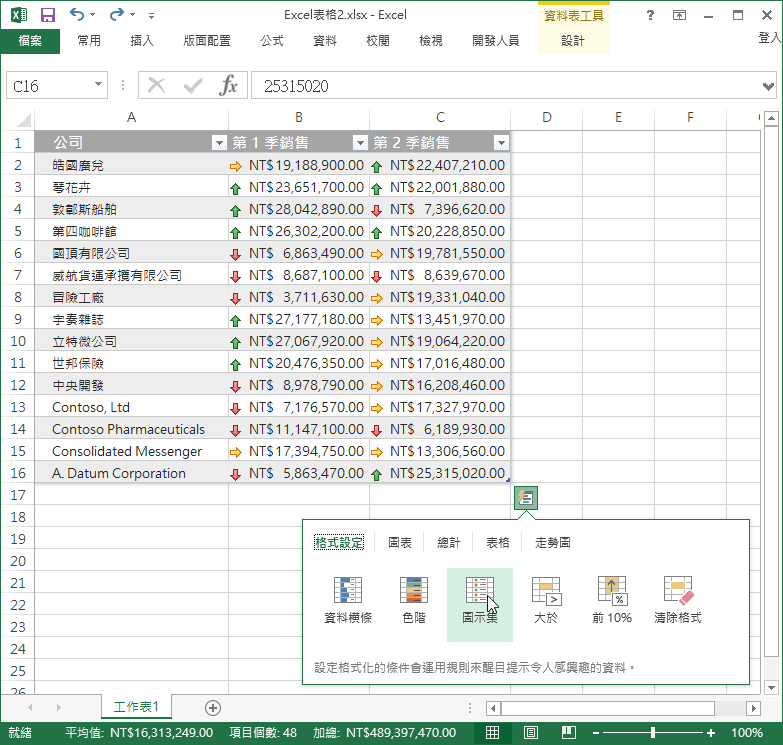Image resolution: width=783 pixels, height=745 pixels.
Task: Select row 9 header
Action: click(x=17, y=320)
